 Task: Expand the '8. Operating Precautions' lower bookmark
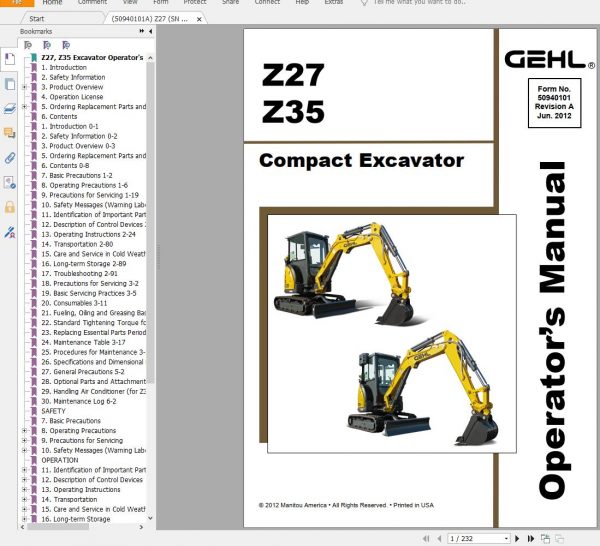coord(24,430)
